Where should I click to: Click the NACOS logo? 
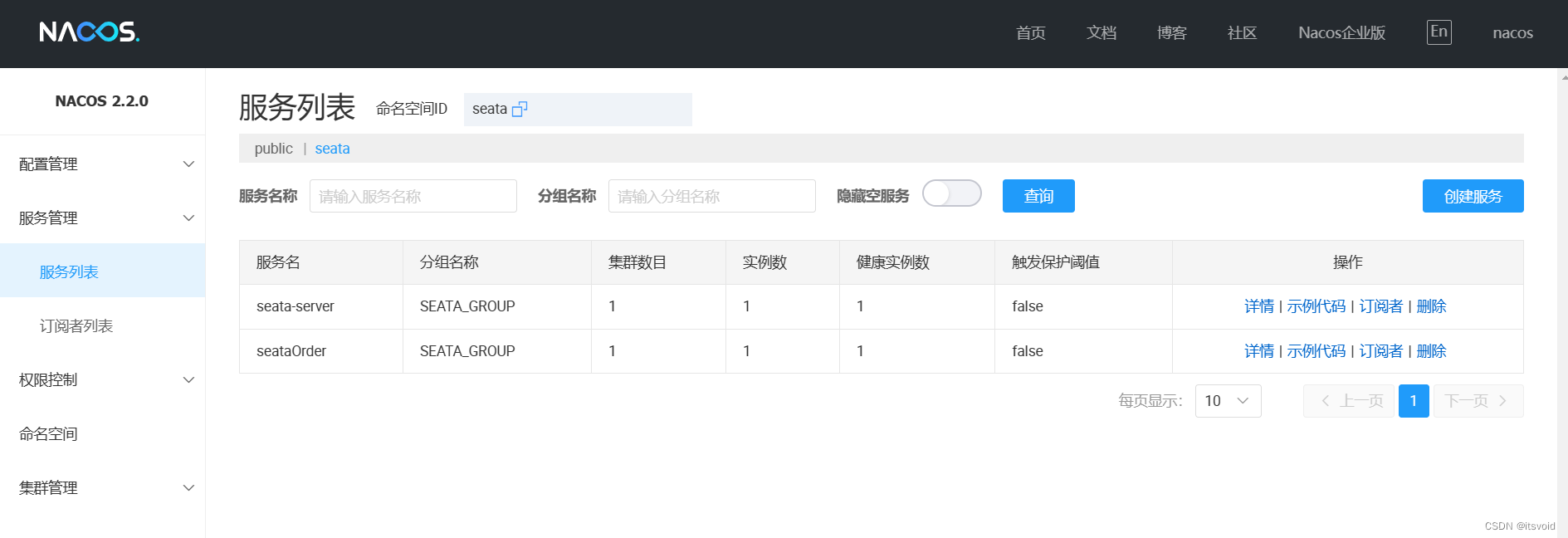89,32
